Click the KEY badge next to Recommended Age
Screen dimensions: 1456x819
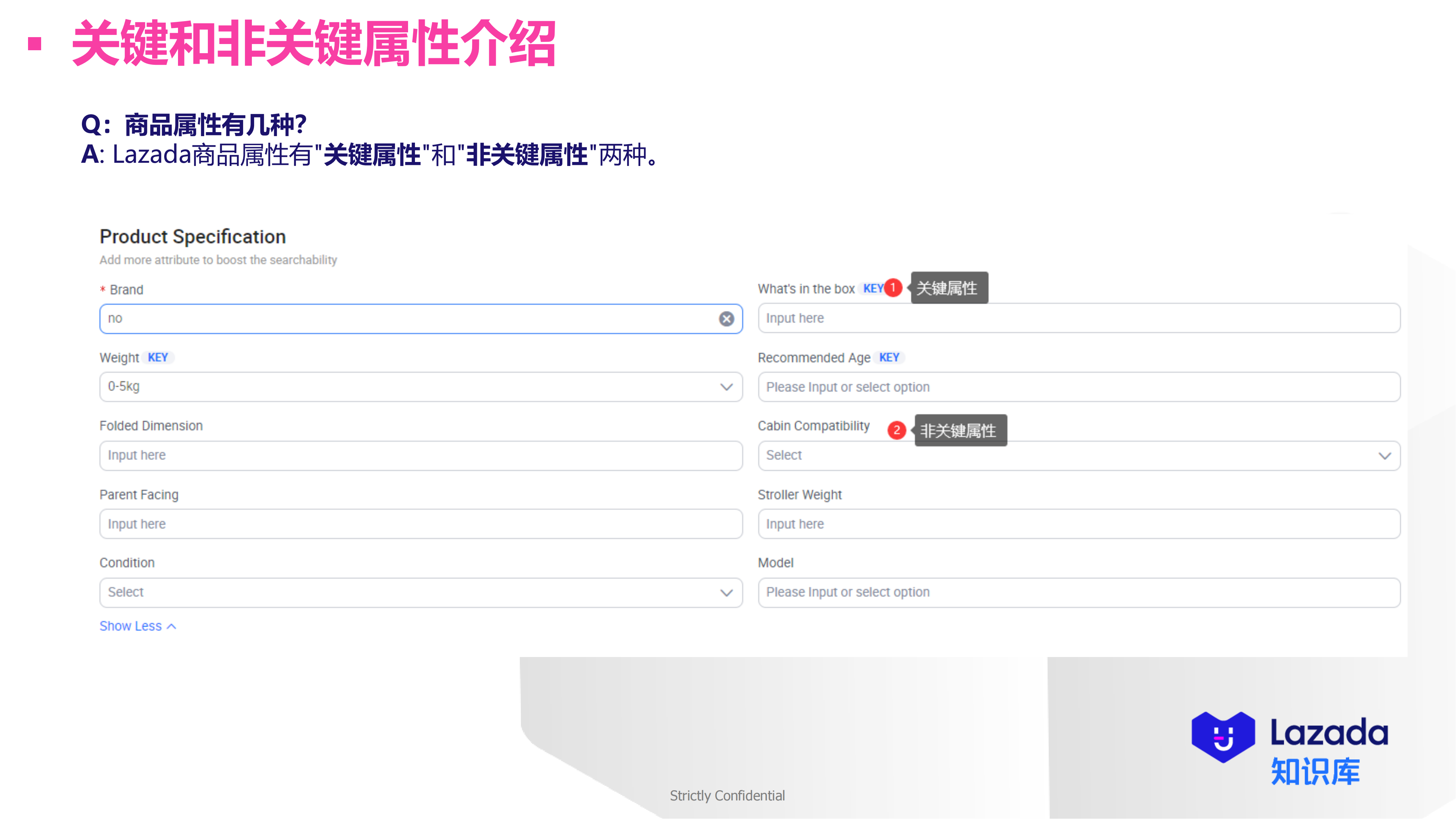889,357
